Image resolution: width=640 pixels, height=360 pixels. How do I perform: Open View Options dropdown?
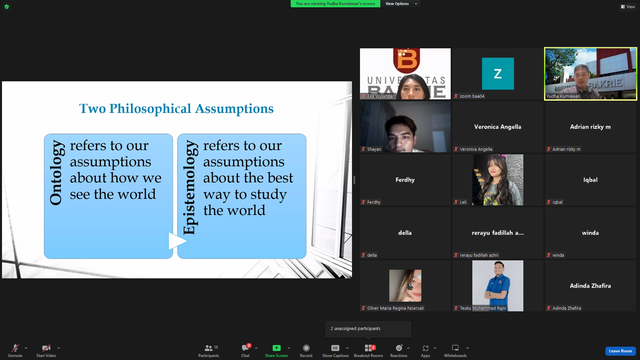(401, 4)
